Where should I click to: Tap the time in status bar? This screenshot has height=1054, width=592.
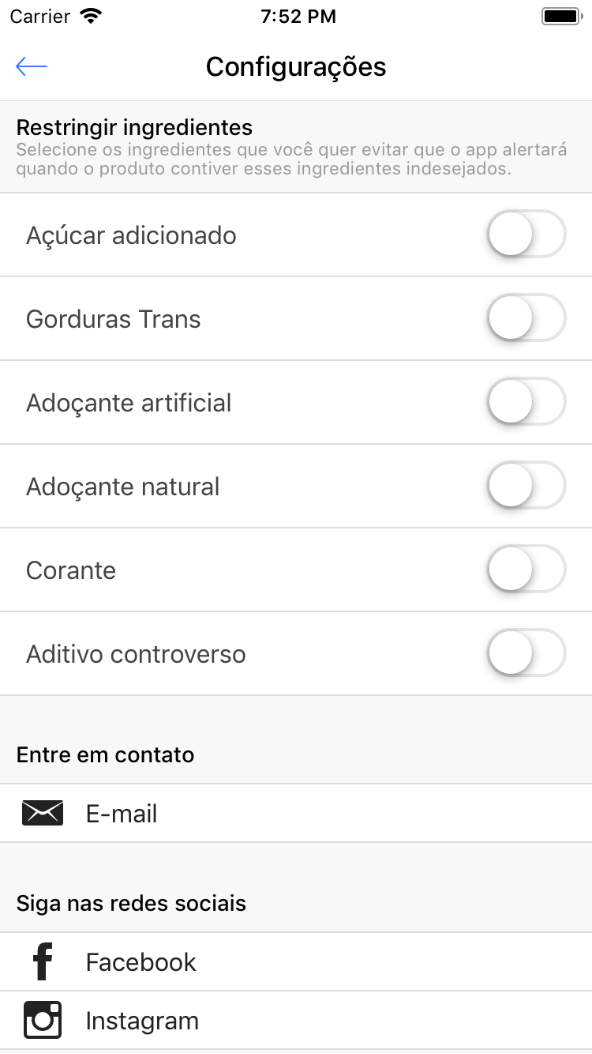[x=298, y=17]
